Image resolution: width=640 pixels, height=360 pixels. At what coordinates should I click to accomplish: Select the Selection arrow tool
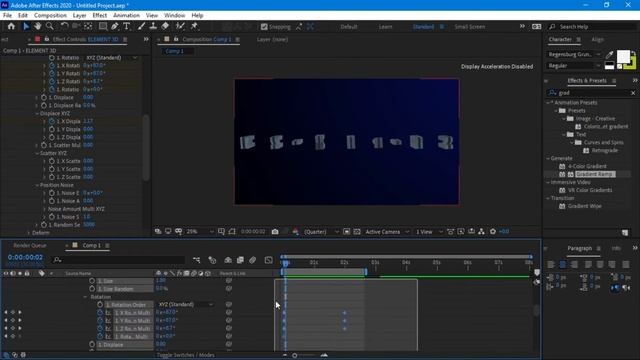[26, 27]
